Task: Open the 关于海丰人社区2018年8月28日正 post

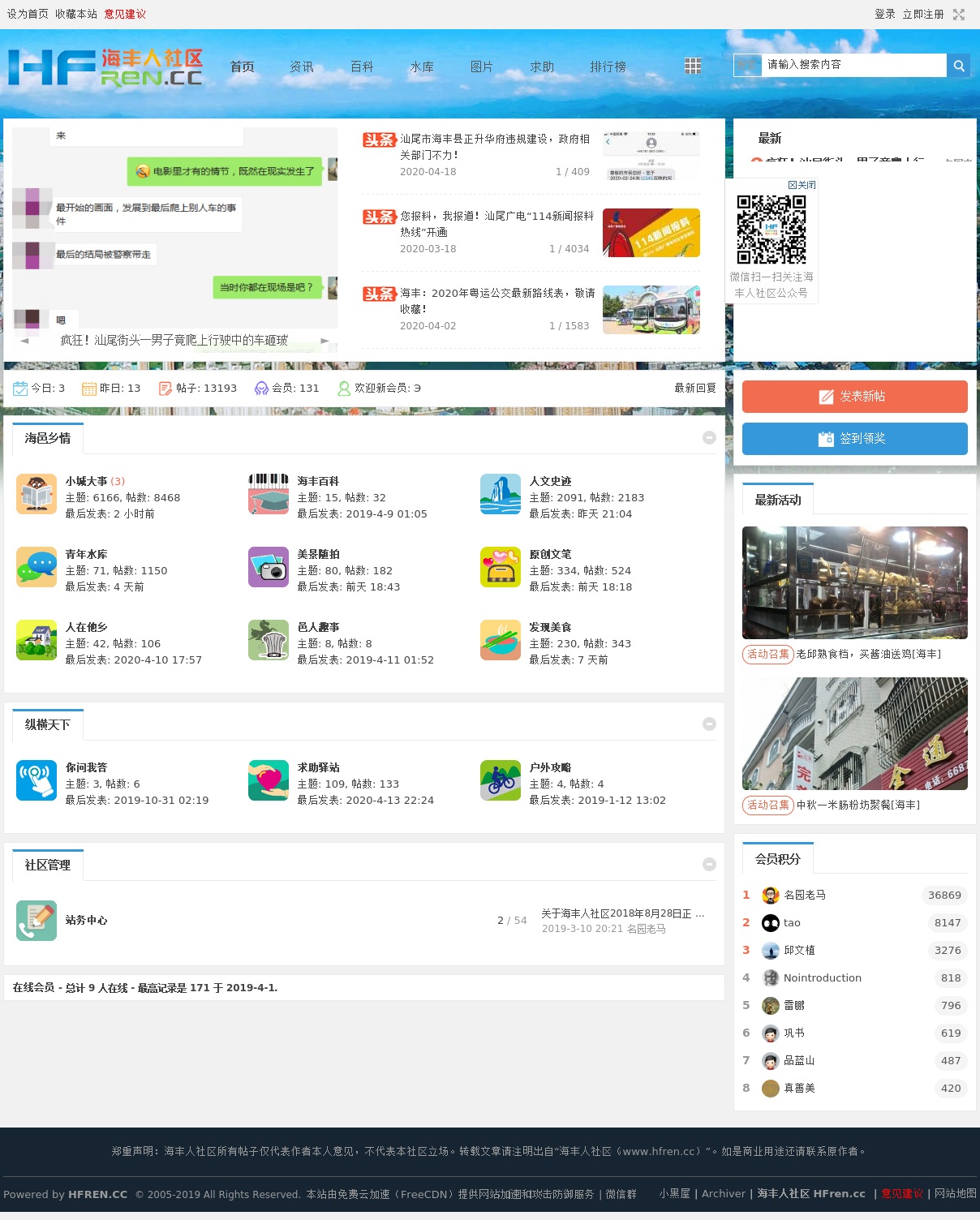Action: (x=623, y=914)
